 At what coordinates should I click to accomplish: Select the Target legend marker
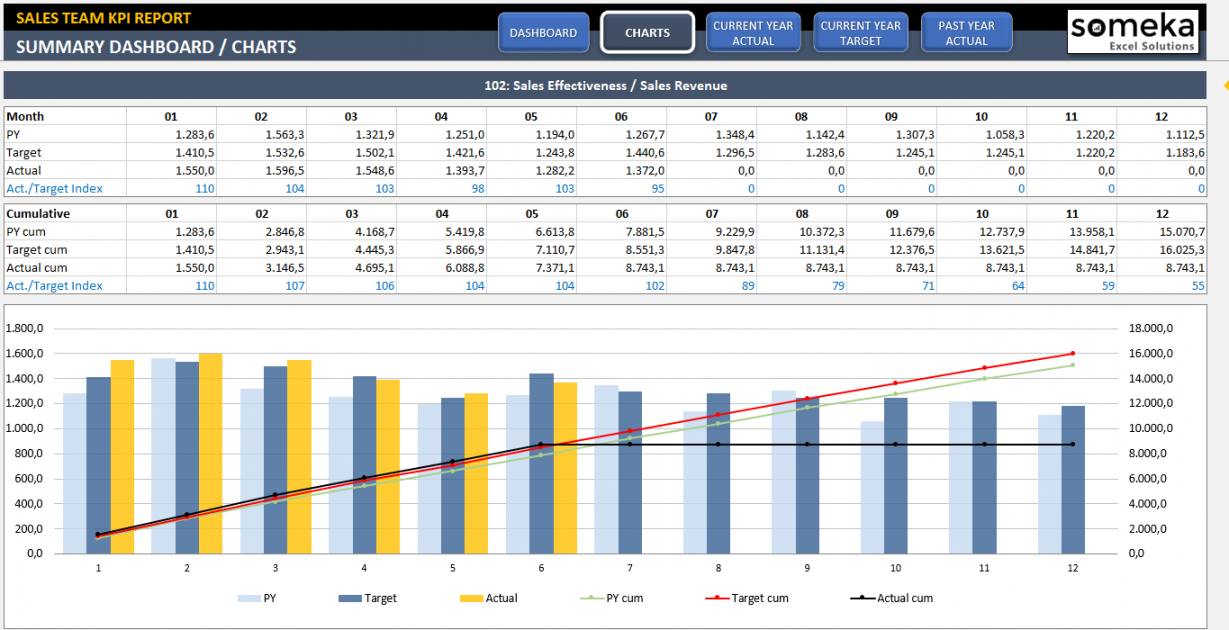click(350, 598)
